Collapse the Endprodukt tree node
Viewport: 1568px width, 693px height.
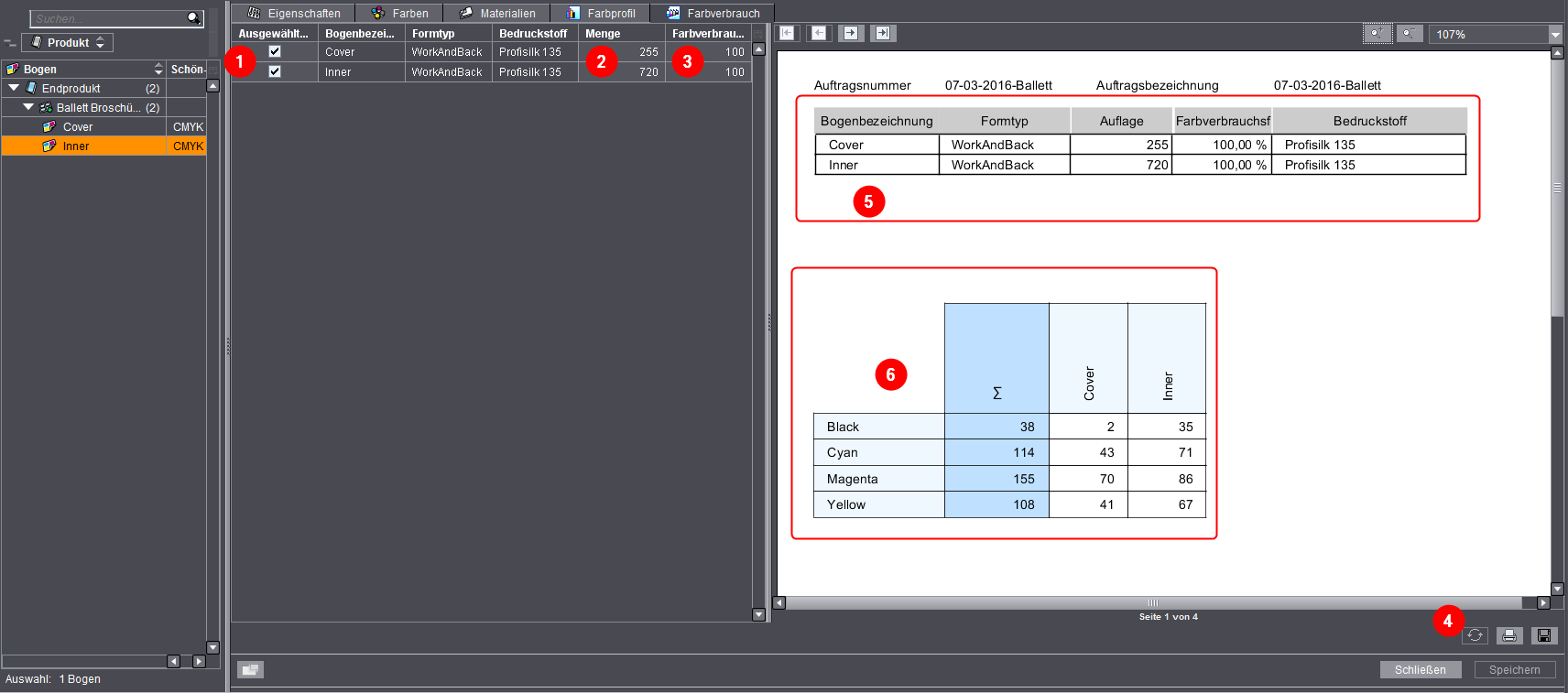[x=14, y=88]
